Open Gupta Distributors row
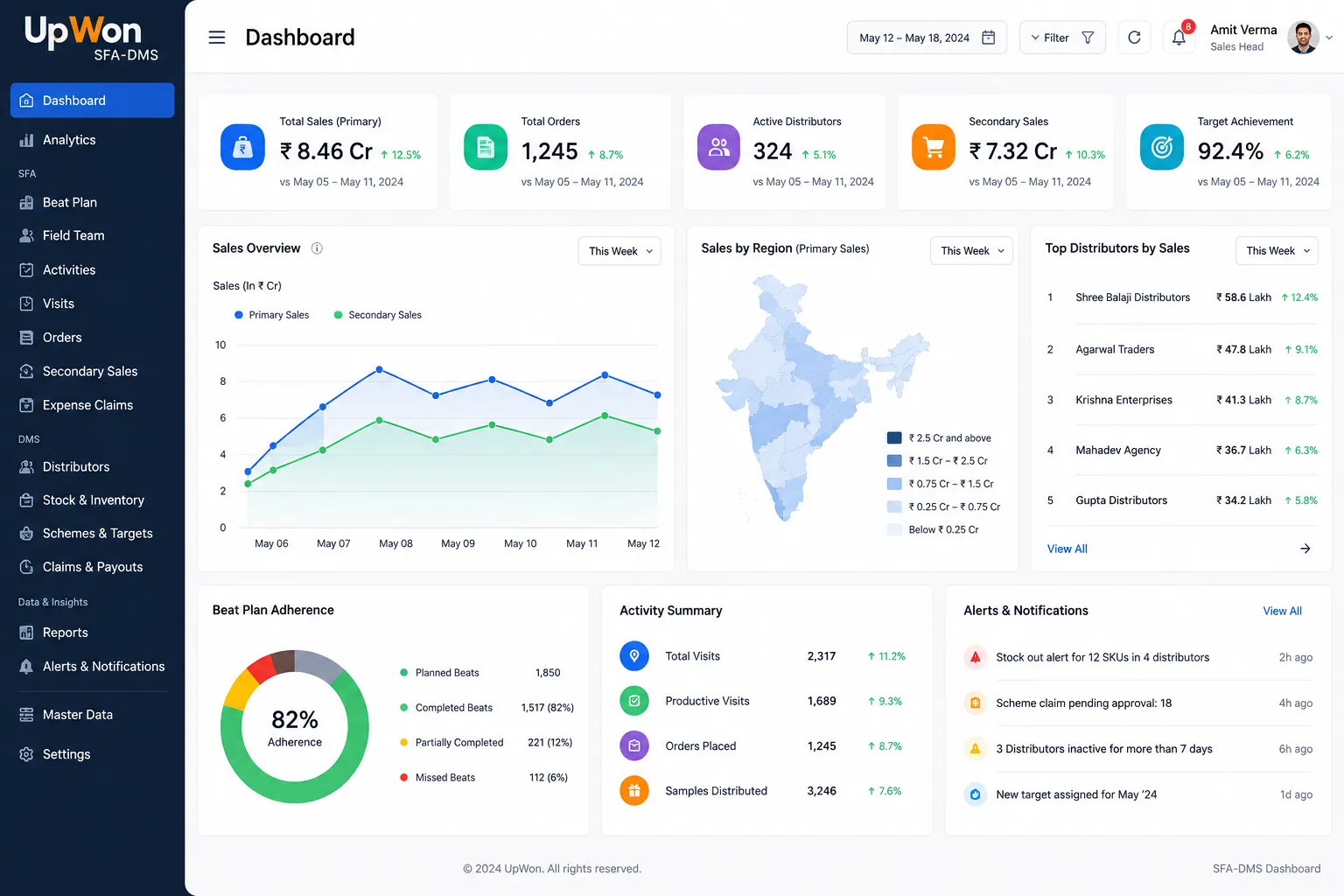This screenshot has height=896, width=1344. [1182, 500]
